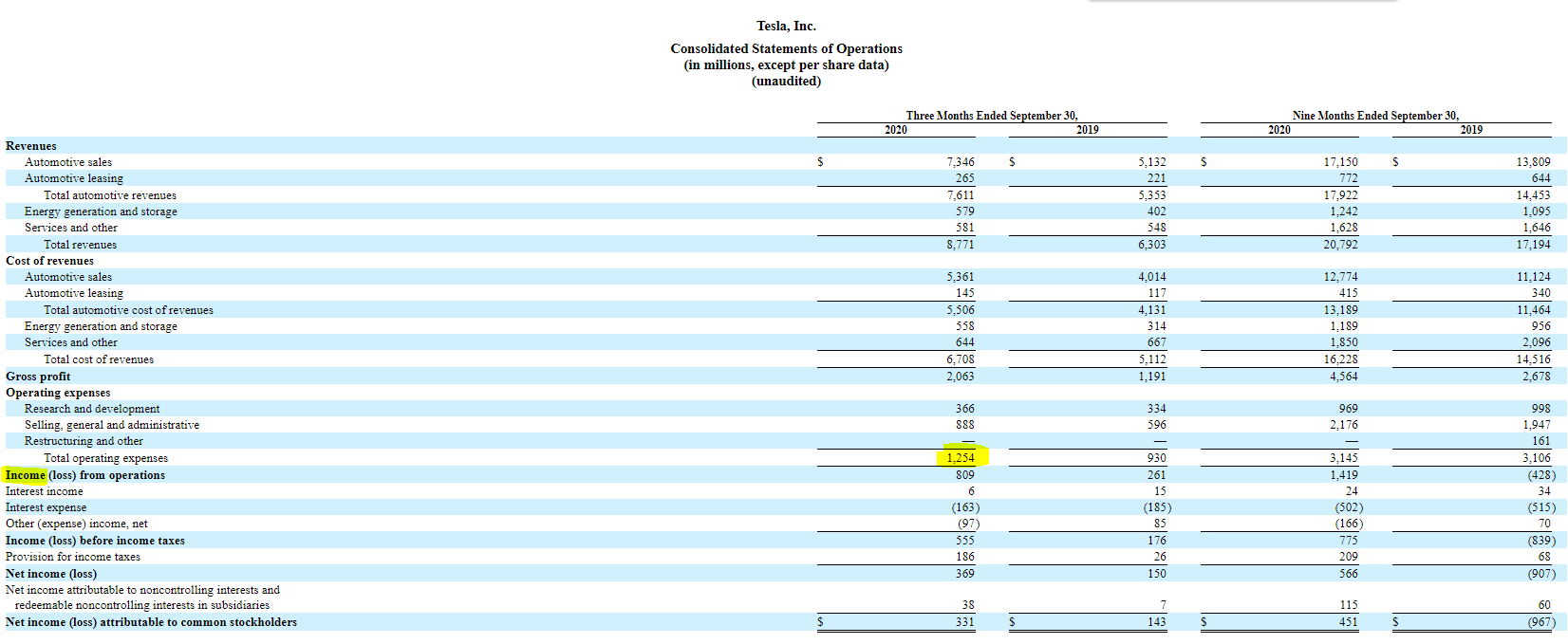Select the 'Interest income' row label
Viewport: 1568px width, 644px height.
point(44,491)
